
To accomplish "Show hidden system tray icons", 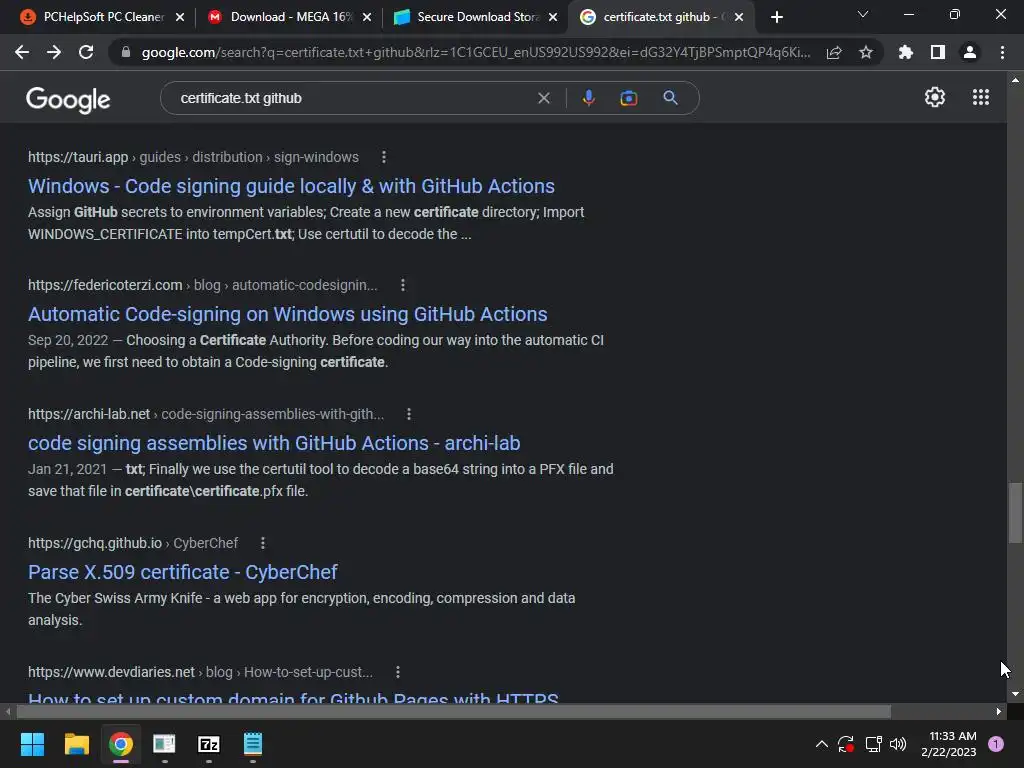I will click(822, 744).
